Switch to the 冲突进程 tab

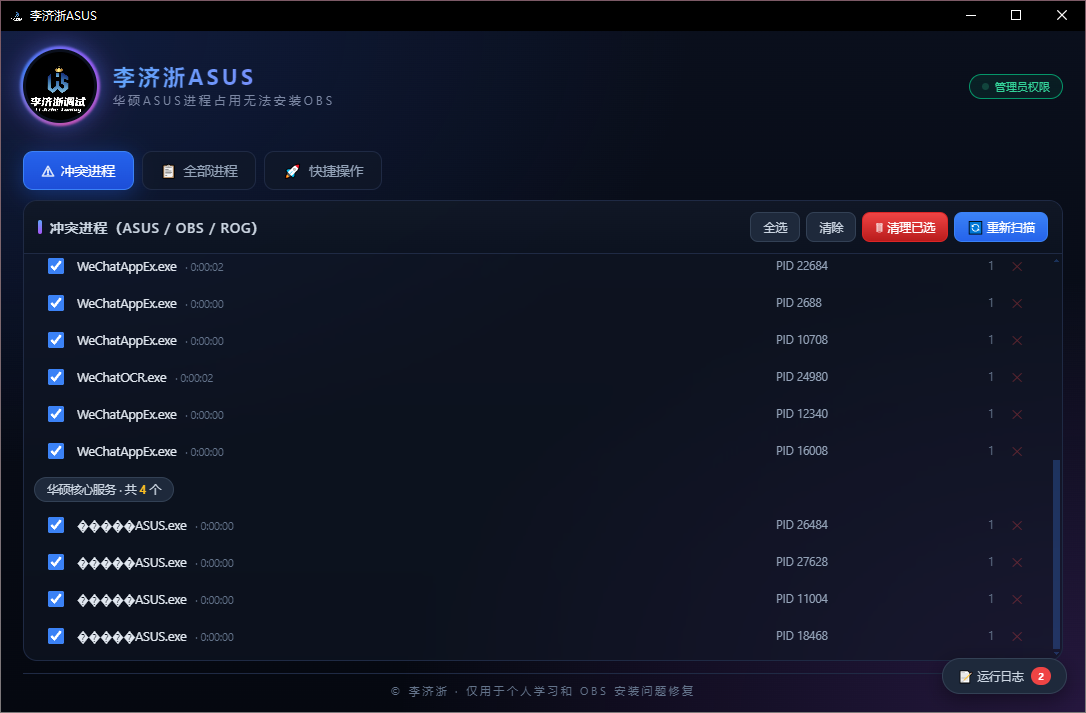[78, 170]
